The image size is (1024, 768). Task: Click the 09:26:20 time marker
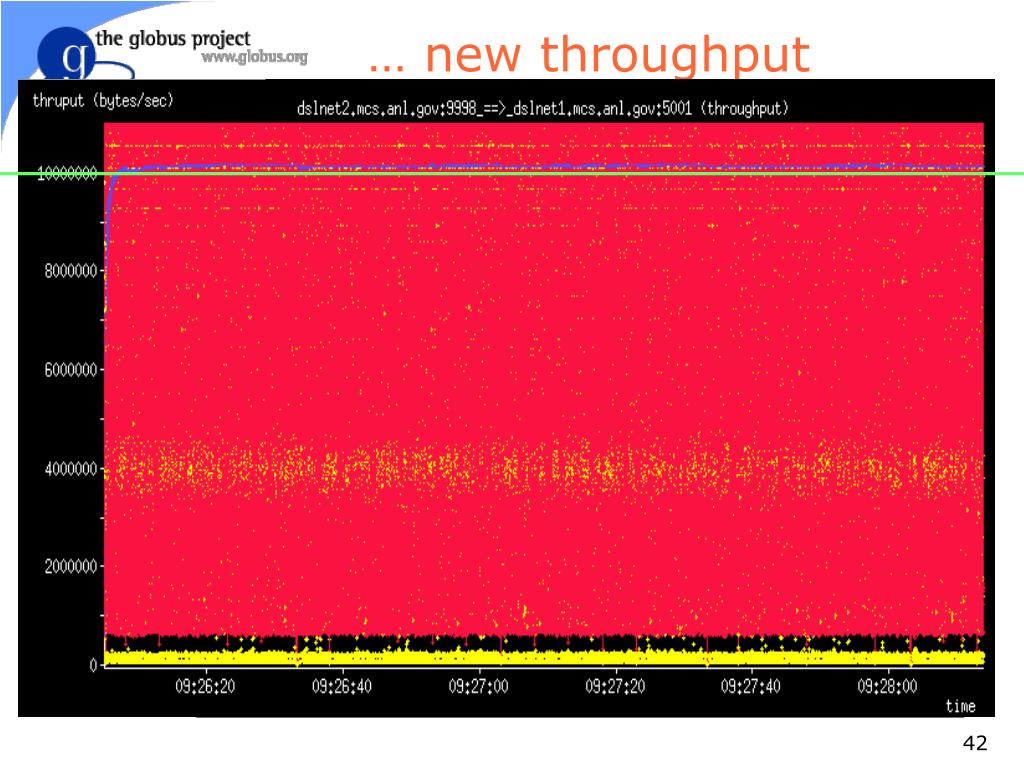(x=205, y=686)
